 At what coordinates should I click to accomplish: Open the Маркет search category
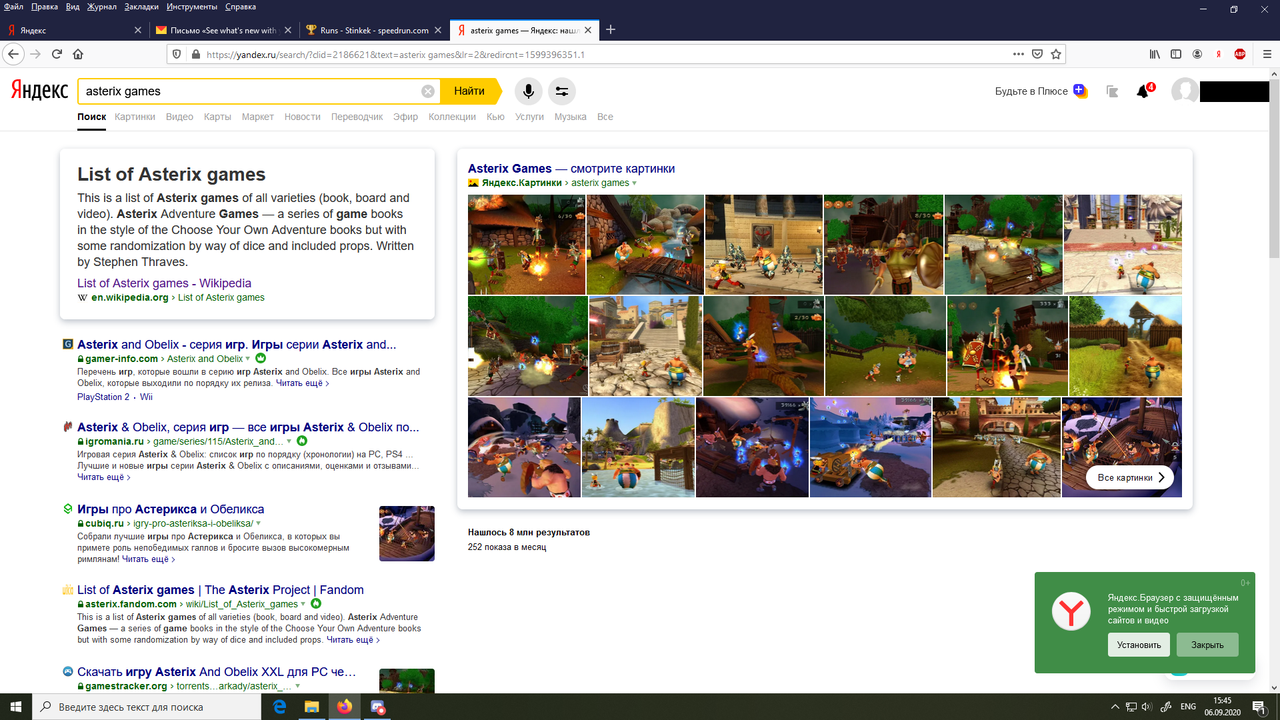[x=257, y=117]
